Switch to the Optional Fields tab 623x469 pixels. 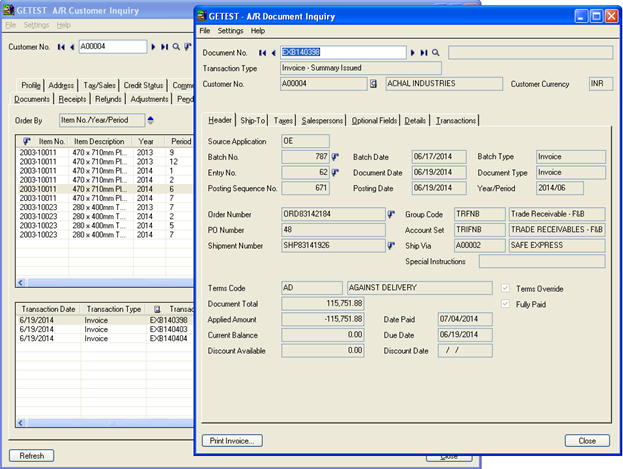point(374,120)
